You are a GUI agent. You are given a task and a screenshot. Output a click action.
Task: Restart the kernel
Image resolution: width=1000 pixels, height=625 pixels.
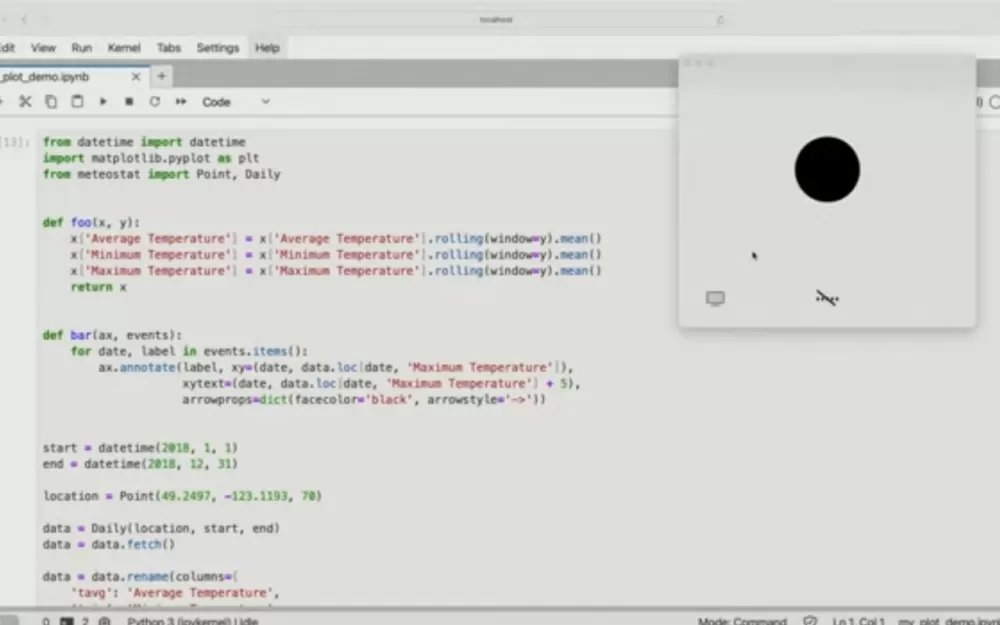coord(155,102)
